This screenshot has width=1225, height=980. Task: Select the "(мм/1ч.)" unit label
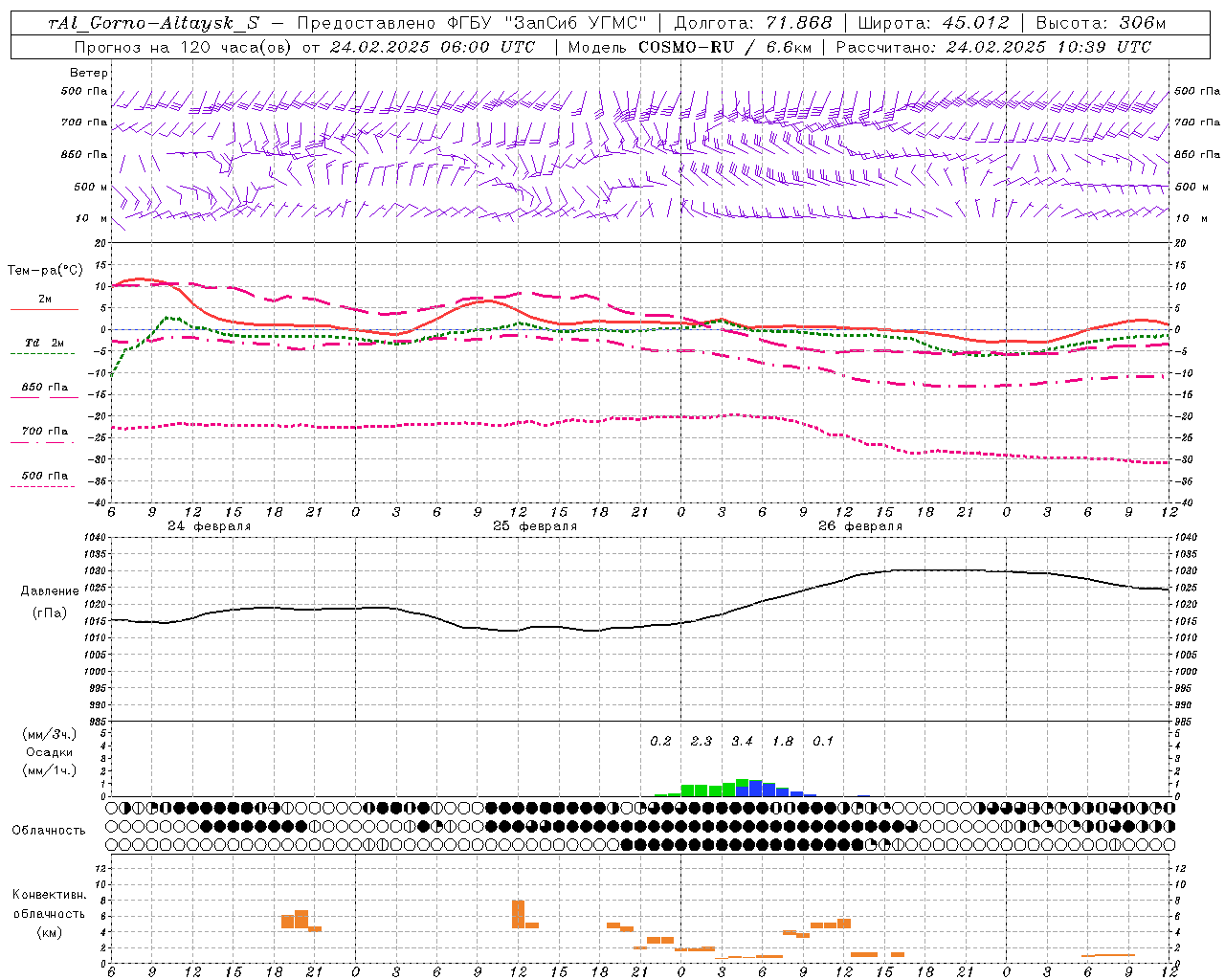point(50,770)
